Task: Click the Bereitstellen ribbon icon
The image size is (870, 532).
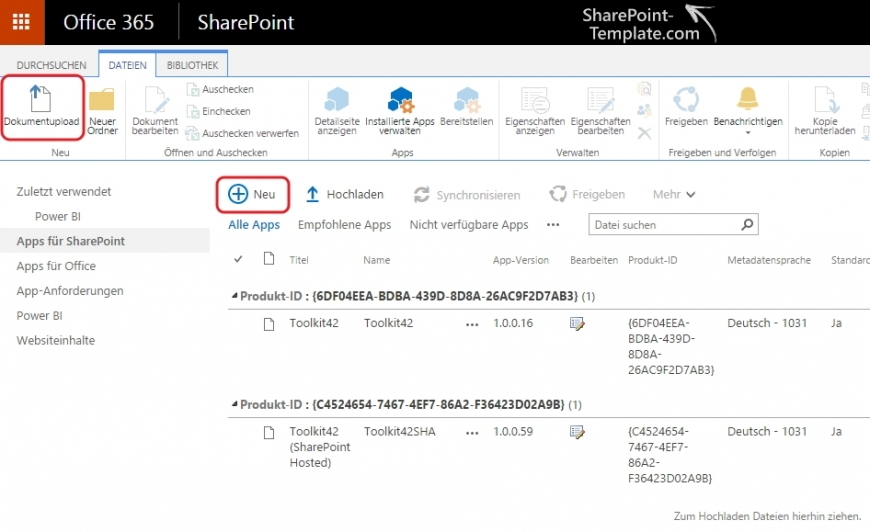Action: tap(467, 107)
